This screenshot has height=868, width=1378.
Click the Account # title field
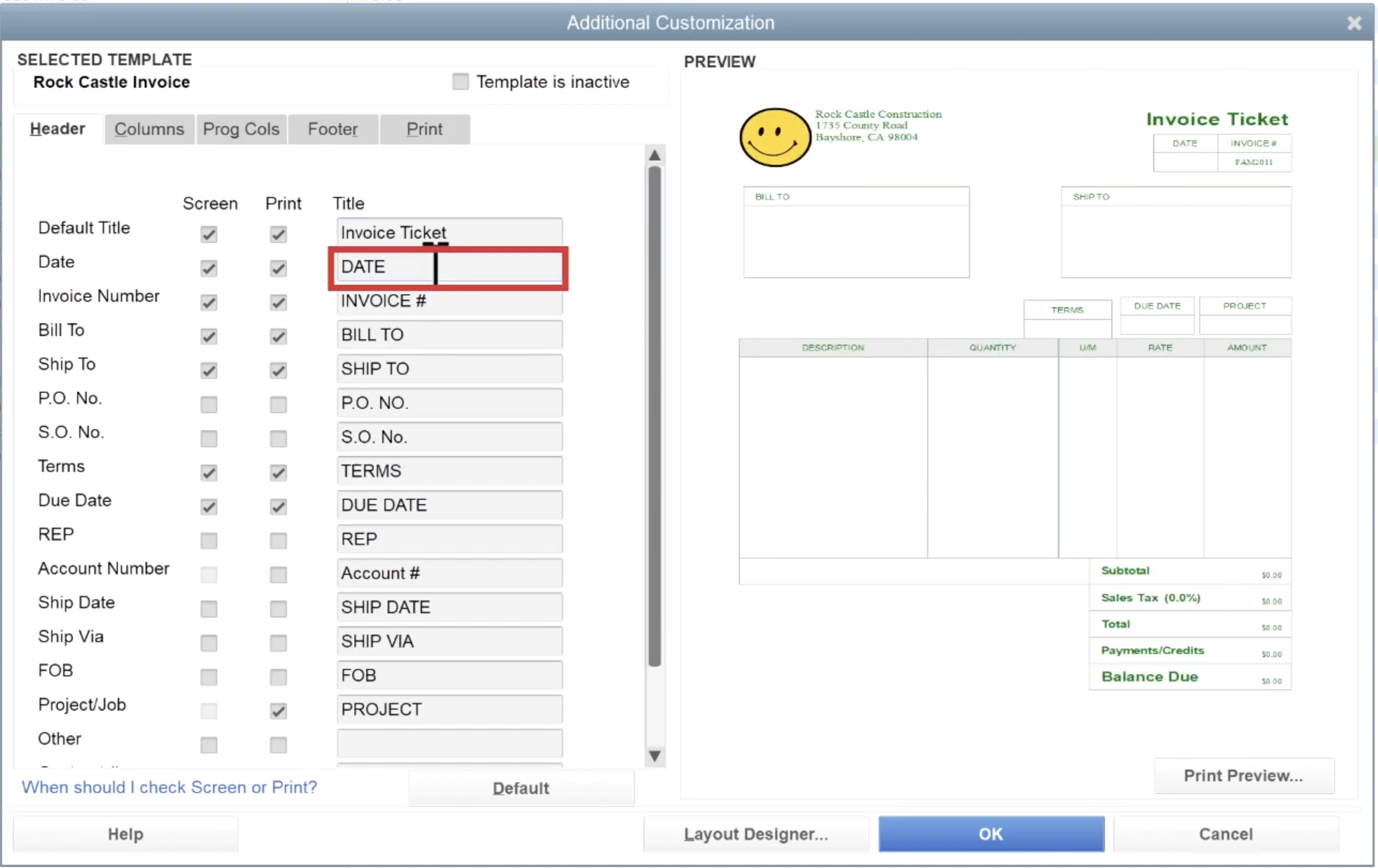tap(449, 573)
